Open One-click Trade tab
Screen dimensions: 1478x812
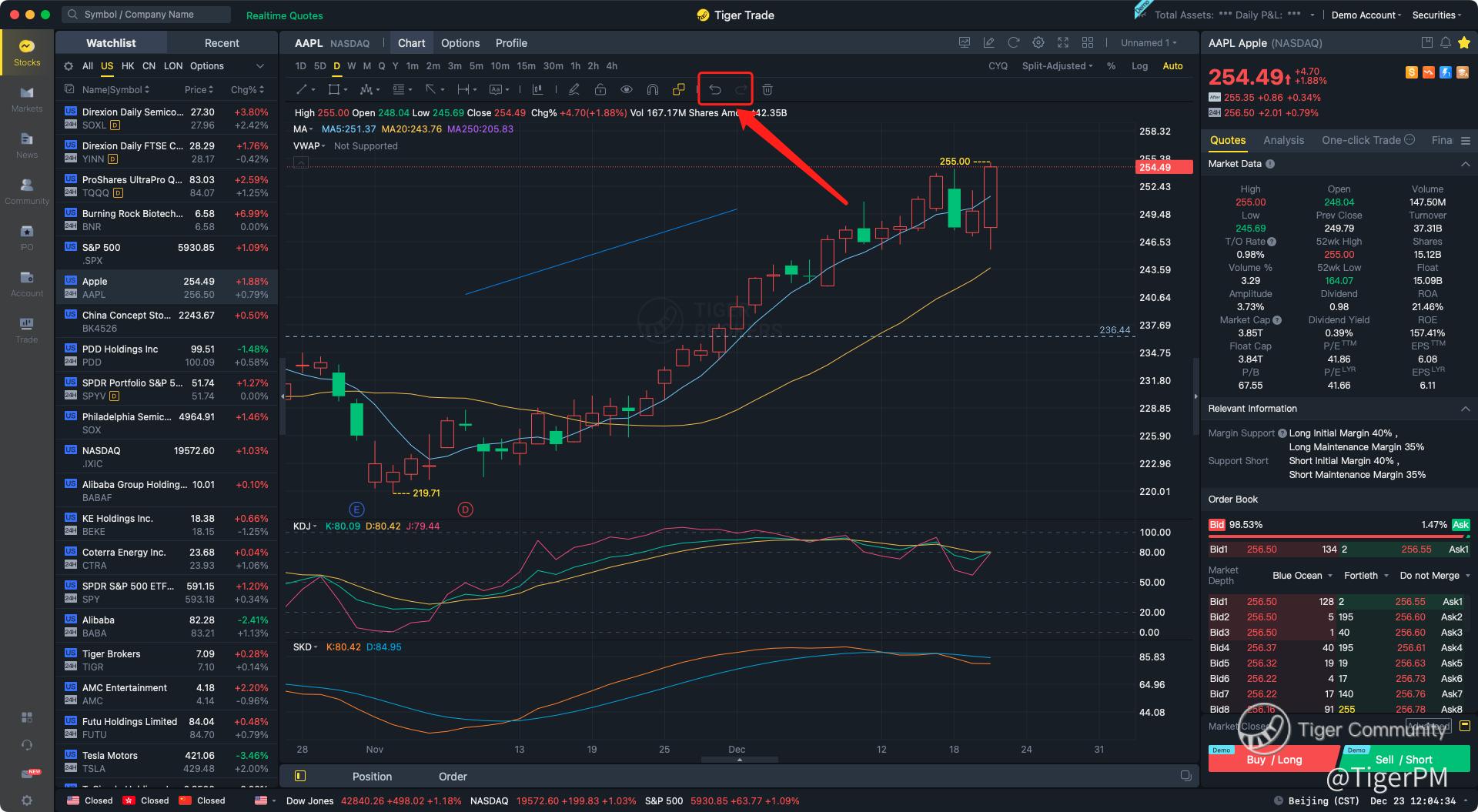[x=1368, y=140]
